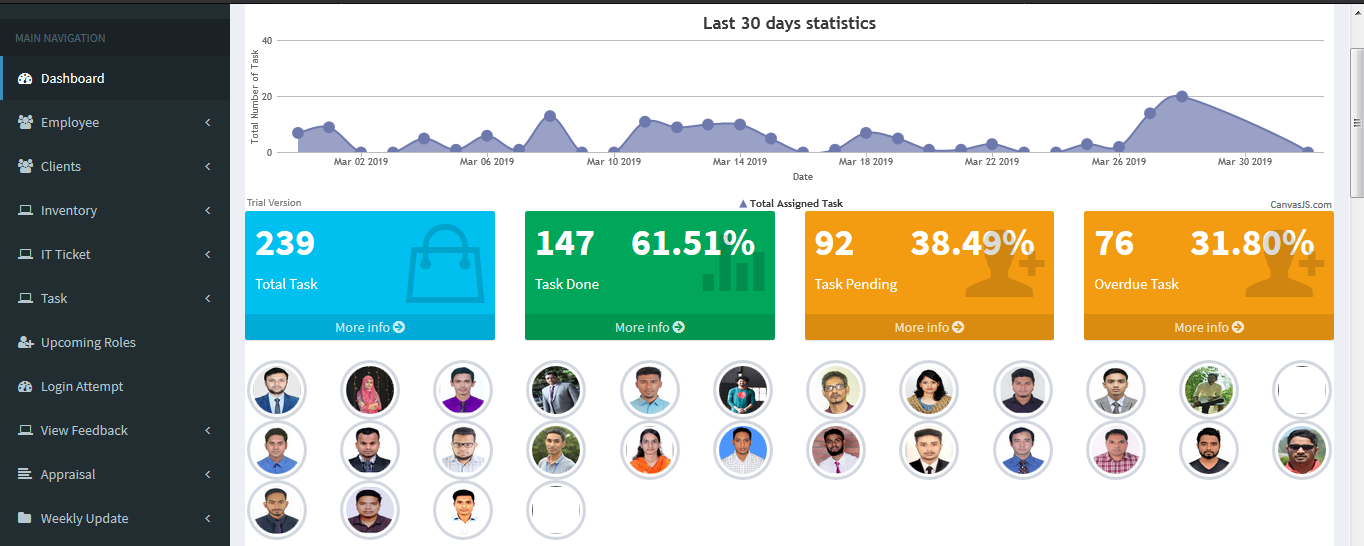This screenshot has width=1364, height=546.
Task: Click the Employee users icon
Action: pos(26,122)
